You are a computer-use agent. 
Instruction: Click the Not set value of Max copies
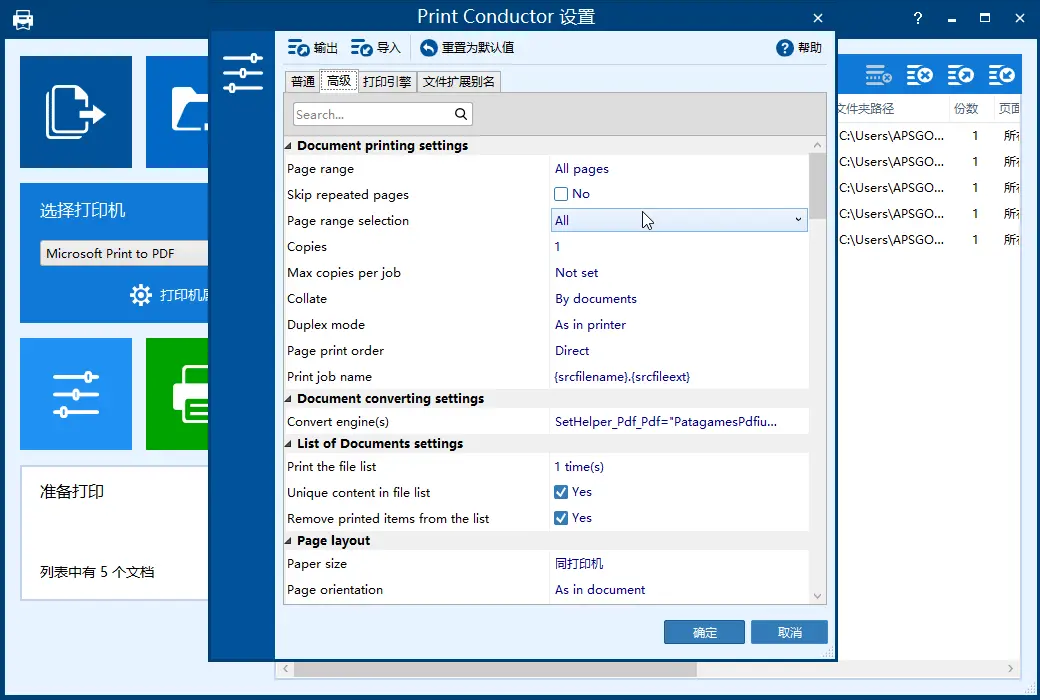point(576,272)
